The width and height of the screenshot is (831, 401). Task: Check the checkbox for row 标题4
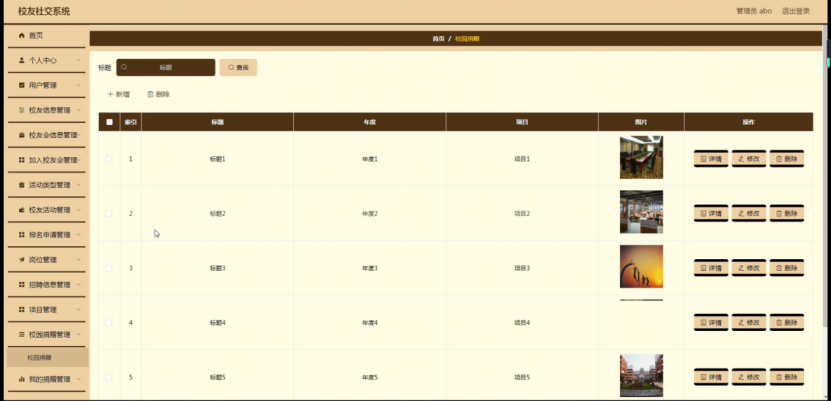coord(109,323)
